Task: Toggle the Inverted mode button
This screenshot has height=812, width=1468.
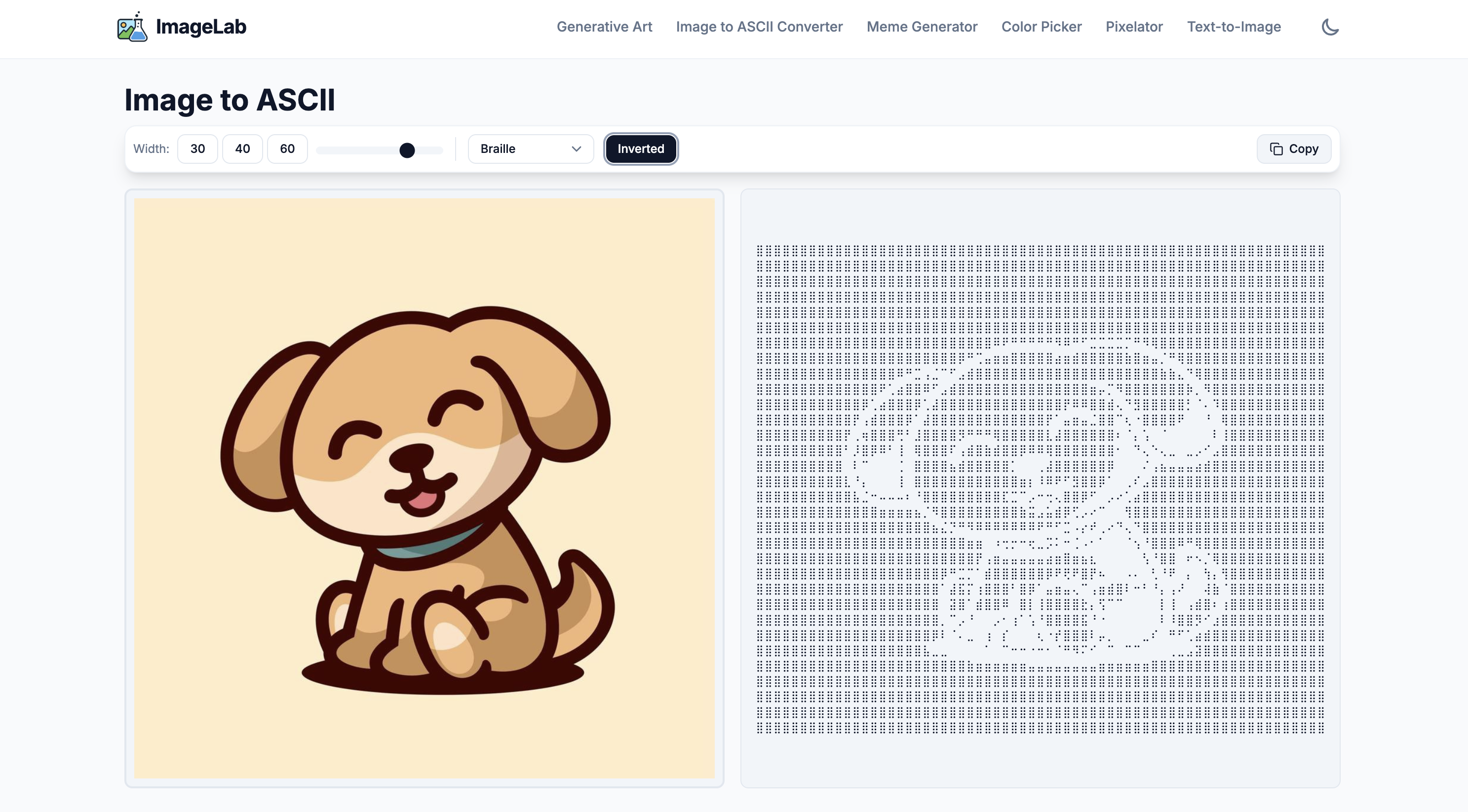Action: (641, 149)
